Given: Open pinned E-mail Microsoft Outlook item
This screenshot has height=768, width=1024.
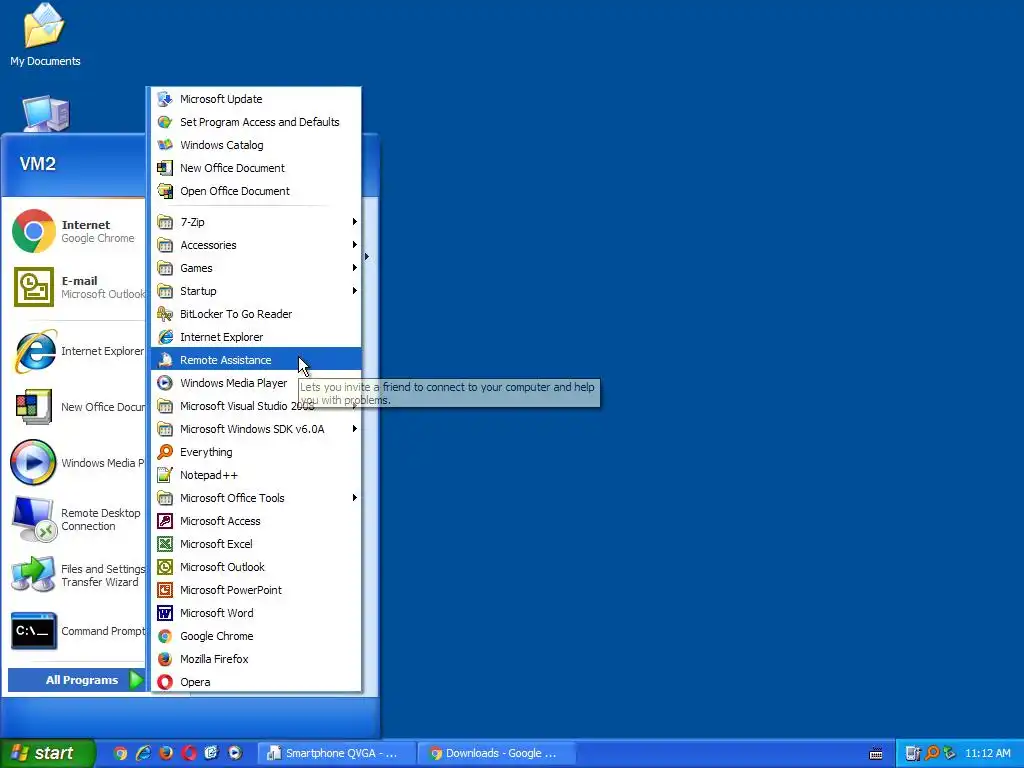Looking at the screenshot, I should (x=76, y=287).
